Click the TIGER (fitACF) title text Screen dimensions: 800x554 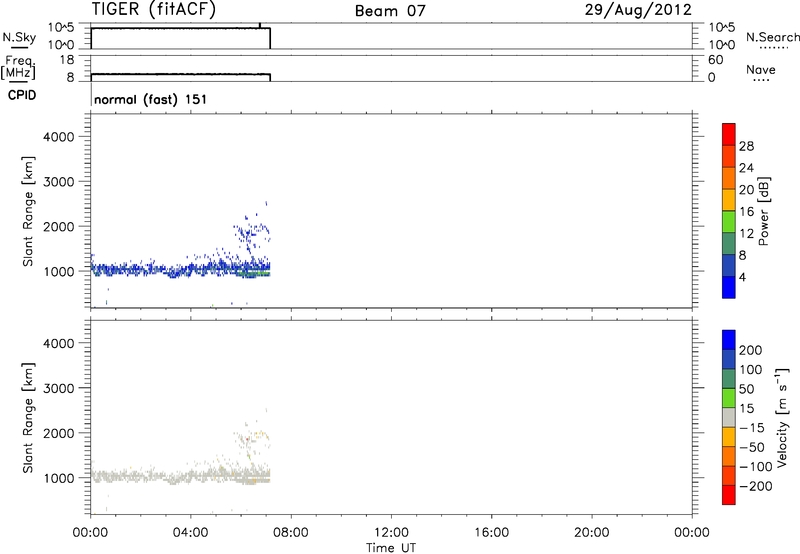click(154, 9)
